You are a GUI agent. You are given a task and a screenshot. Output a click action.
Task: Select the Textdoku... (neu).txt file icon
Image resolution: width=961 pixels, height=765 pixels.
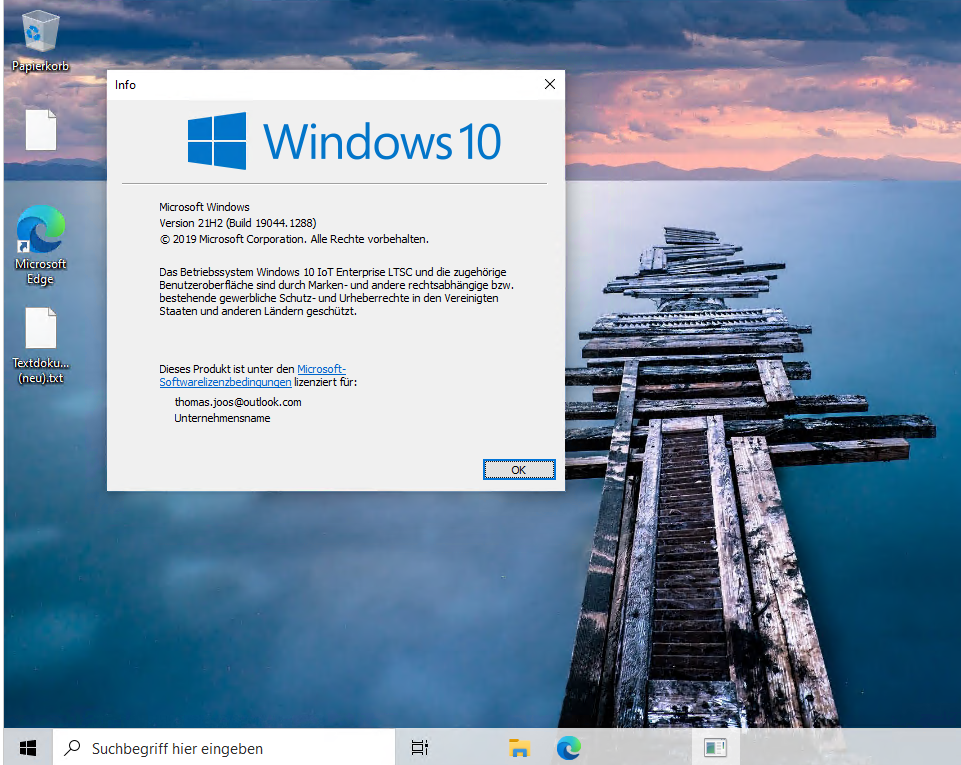(40, 346)
